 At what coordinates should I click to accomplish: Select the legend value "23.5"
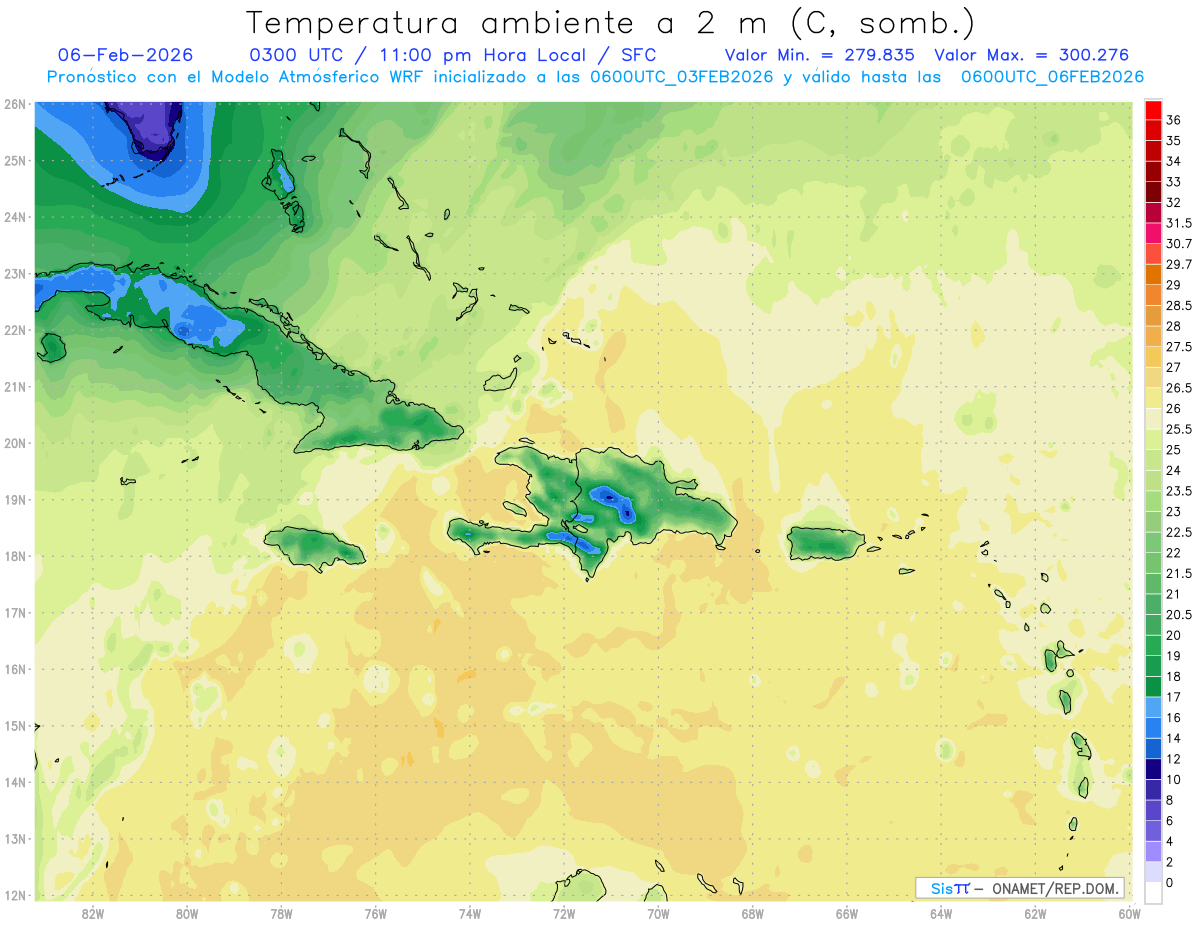tap(1179, 491)
